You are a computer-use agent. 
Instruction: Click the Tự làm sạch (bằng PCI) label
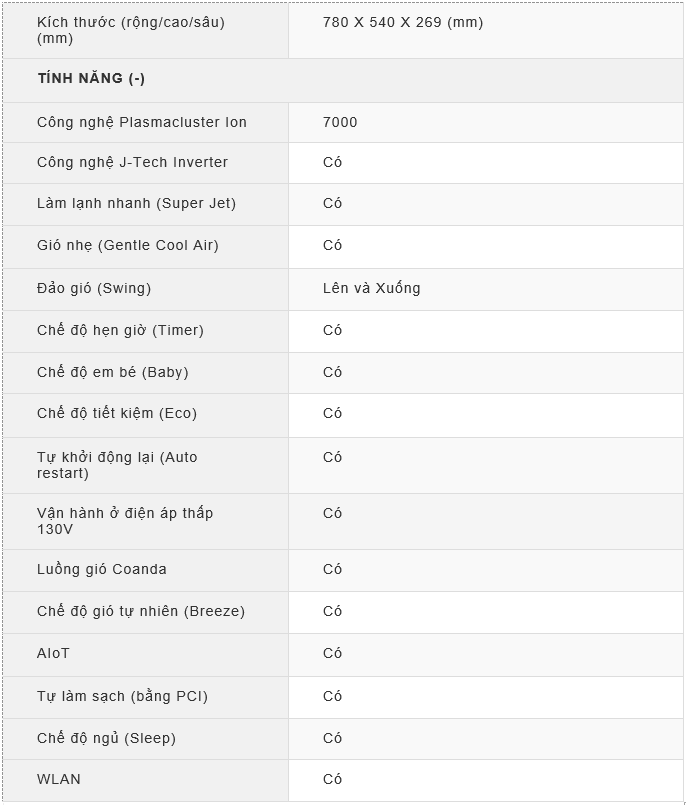pyautogui.click(x=122, y=696)
